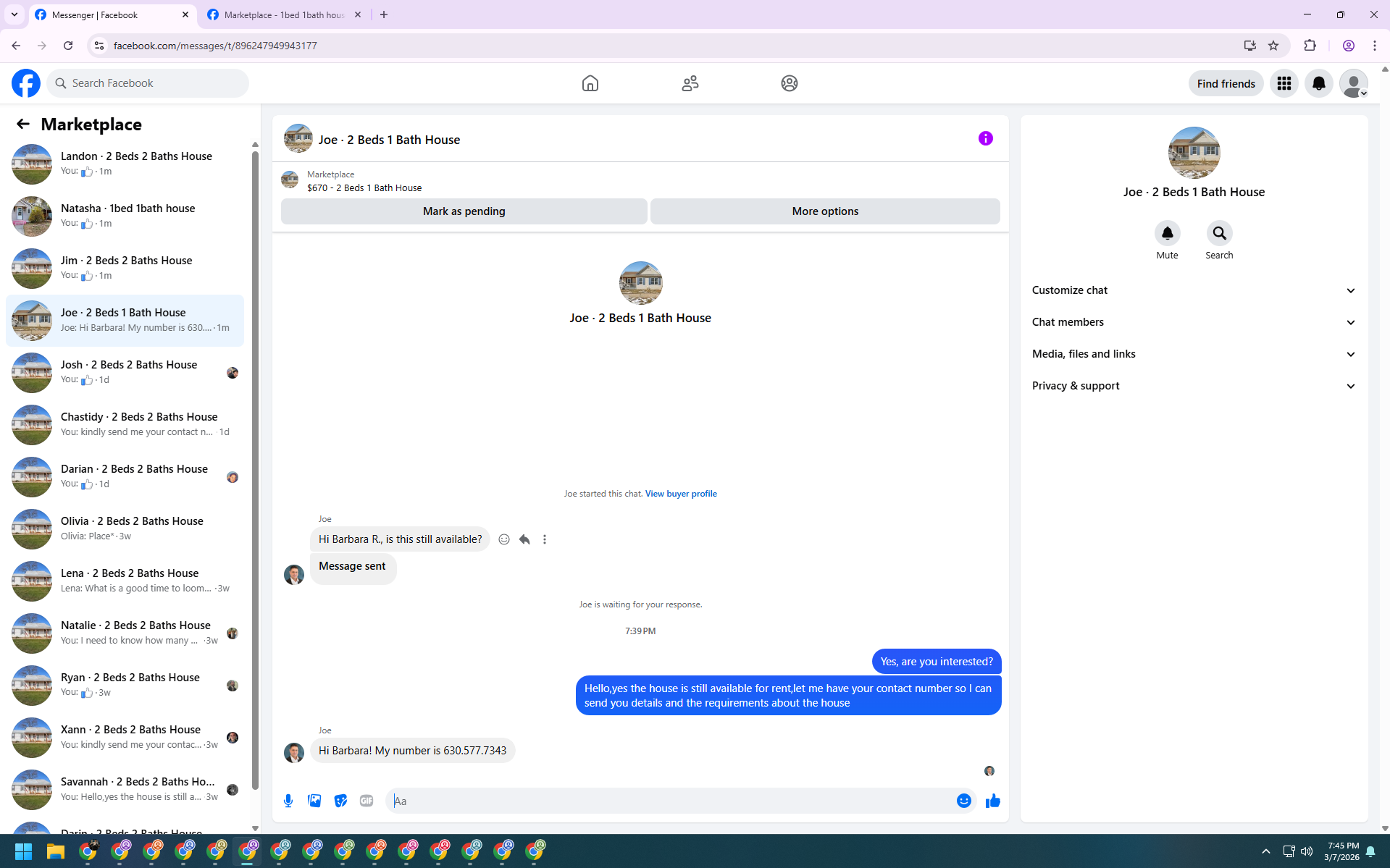Open a new browser tab
1390x868 pixels.
coord(384,14)
